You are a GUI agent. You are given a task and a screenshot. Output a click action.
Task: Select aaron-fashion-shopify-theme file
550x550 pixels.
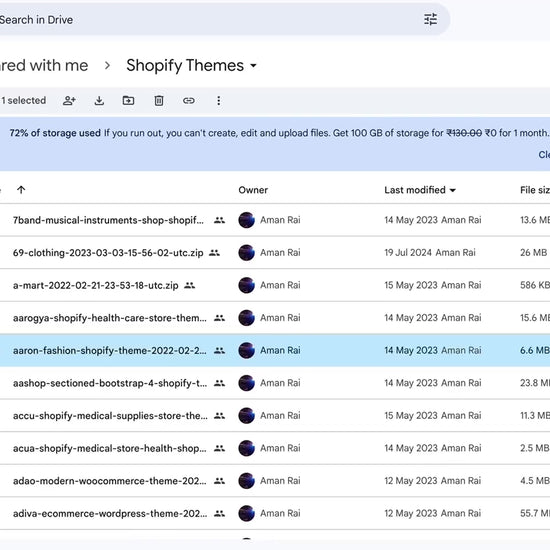(x=110, y=350)
